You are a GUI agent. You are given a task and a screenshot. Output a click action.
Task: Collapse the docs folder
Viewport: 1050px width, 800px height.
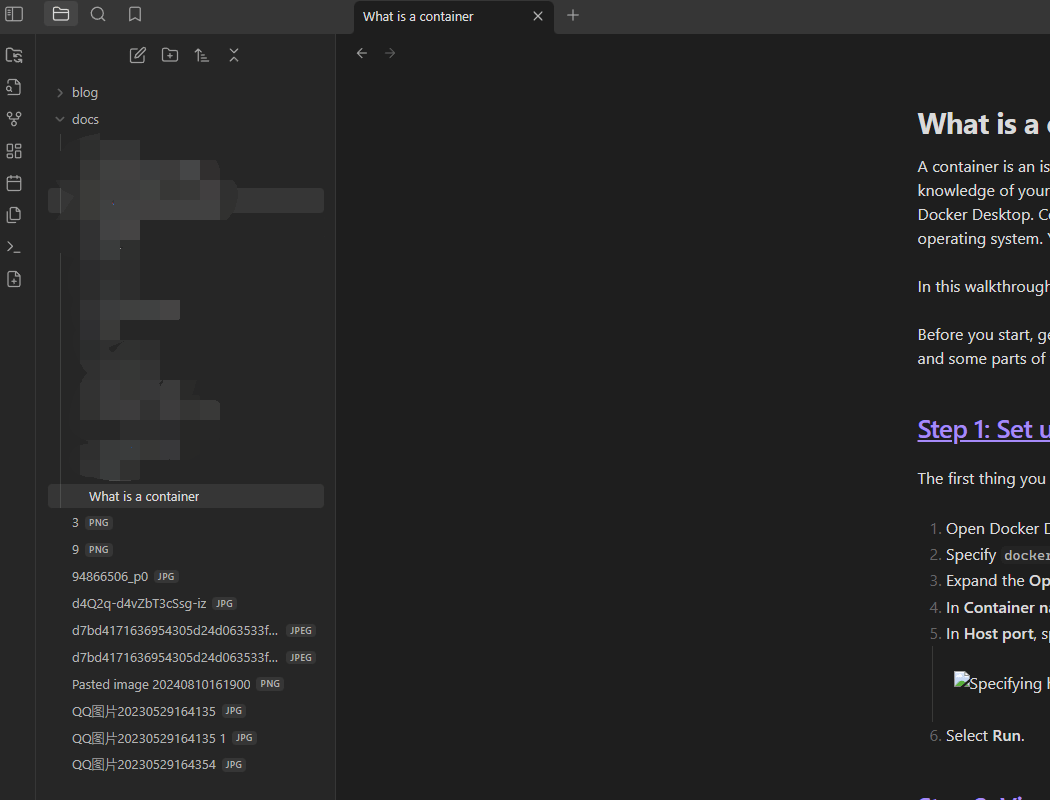pos(60,119)
